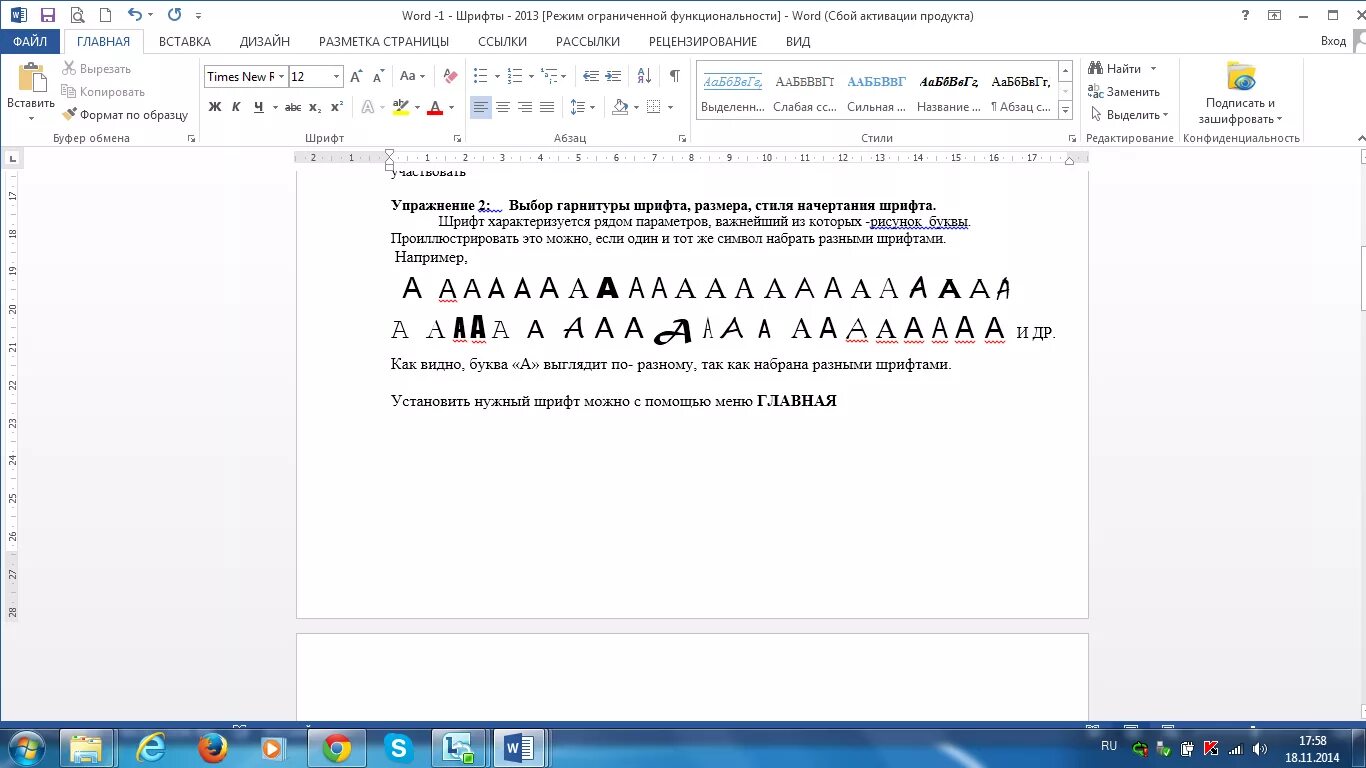Toggle left alignment button
This screenshot has width=1366, height=768.
481,107
